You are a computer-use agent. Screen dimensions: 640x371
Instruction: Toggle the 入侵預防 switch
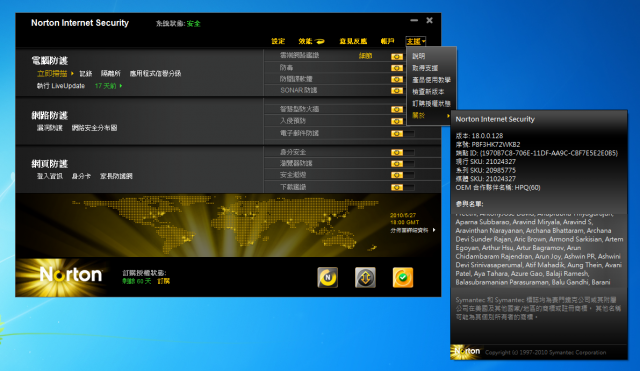click(x=397, y=121)
